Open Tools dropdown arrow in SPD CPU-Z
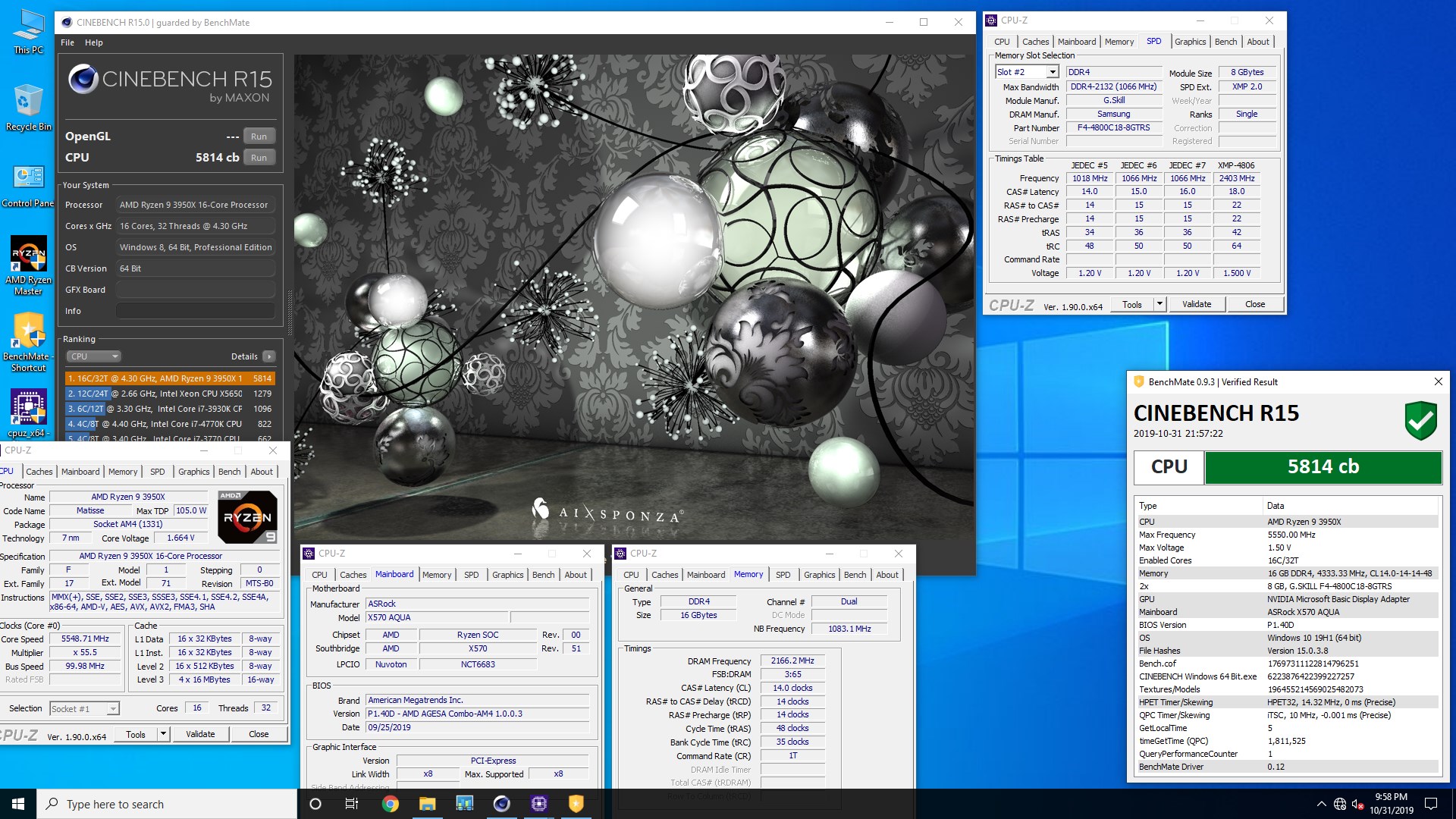Screen dimensions: 1456x819 (x=1159, y=304)
